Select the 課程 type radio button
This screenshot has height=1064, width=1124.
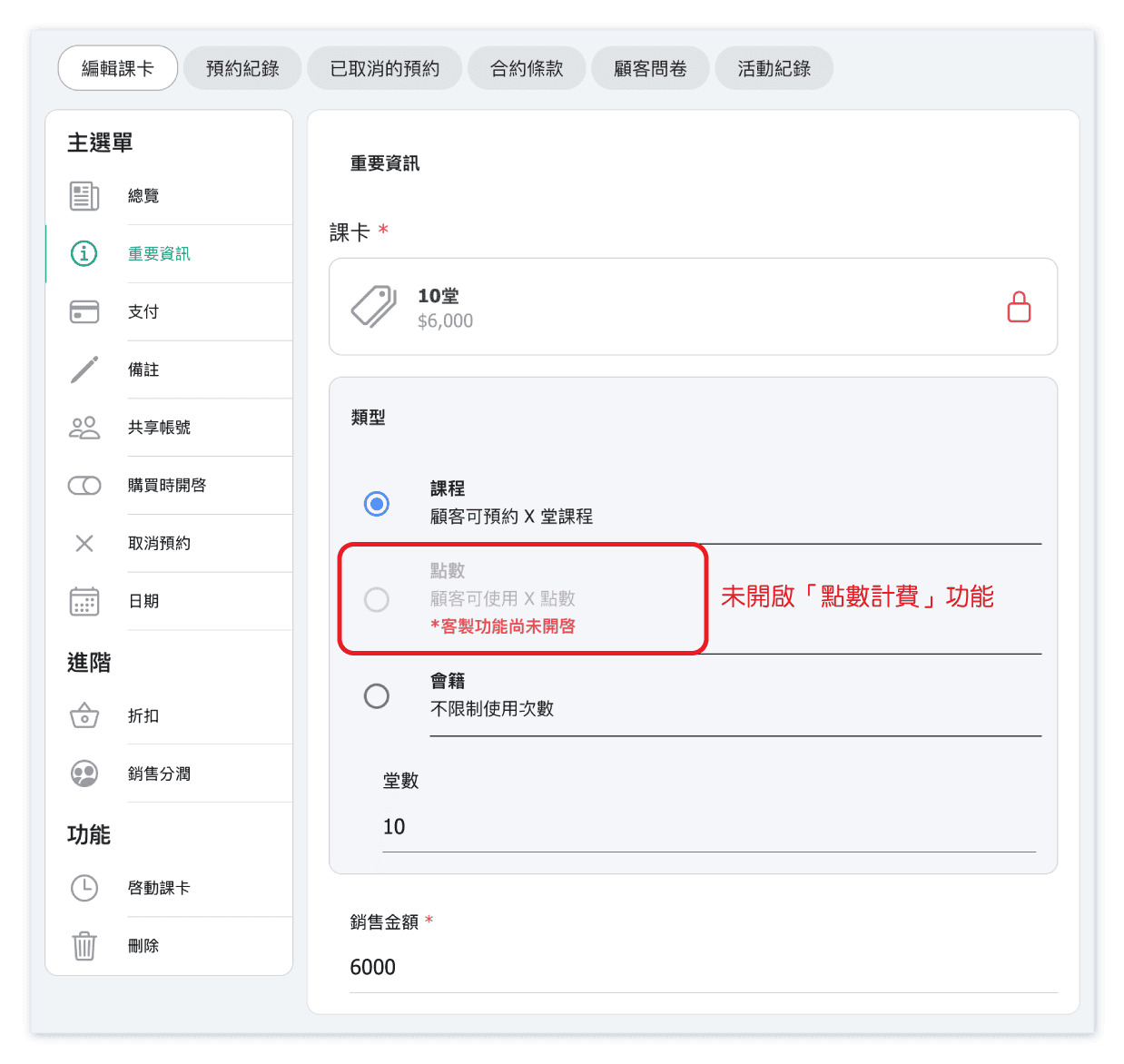(x=377, y=504)
